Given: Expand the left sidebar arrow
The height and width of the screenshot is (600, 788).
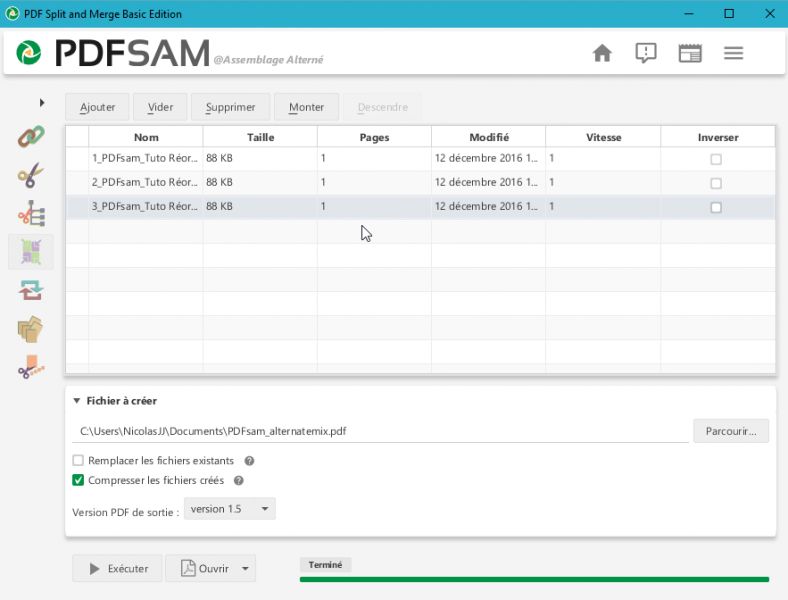Looking at the screenshot, I should pyautogui.click(x=42, y=103).
